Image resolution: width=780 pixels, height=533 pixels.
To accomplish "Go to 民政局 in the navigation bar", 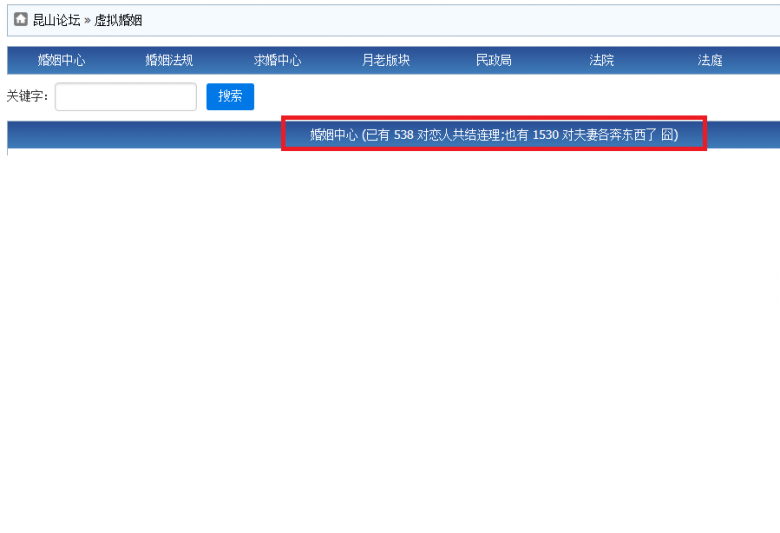I will coord(493,60).
